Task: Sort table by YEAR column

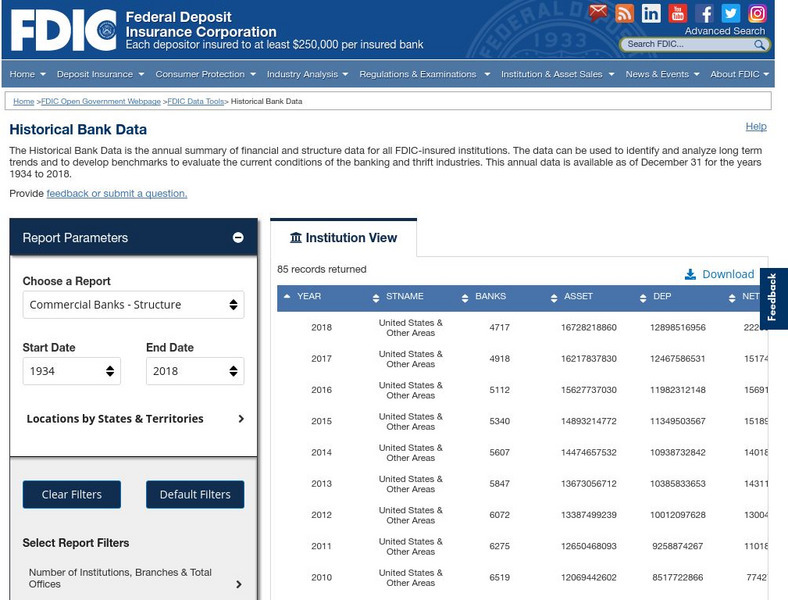Action: (308, 297)
